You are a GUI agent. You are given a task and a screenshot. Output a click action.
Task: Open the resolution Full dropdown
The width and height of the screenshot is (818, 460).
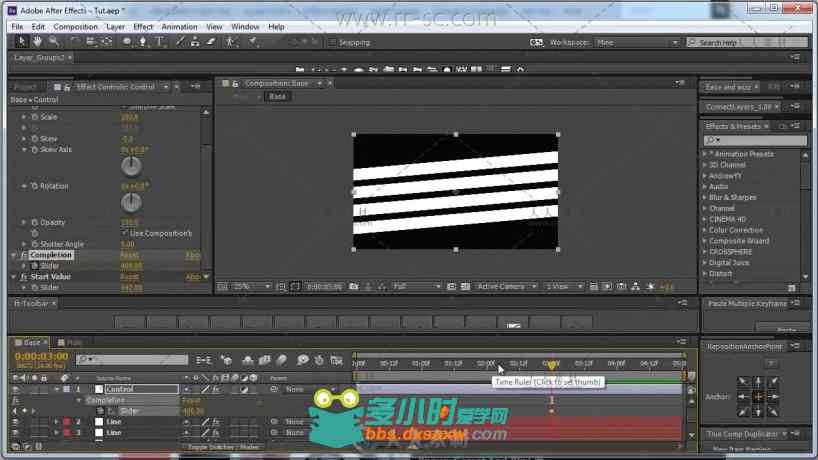pyautogui.click(x=416, y=286)
